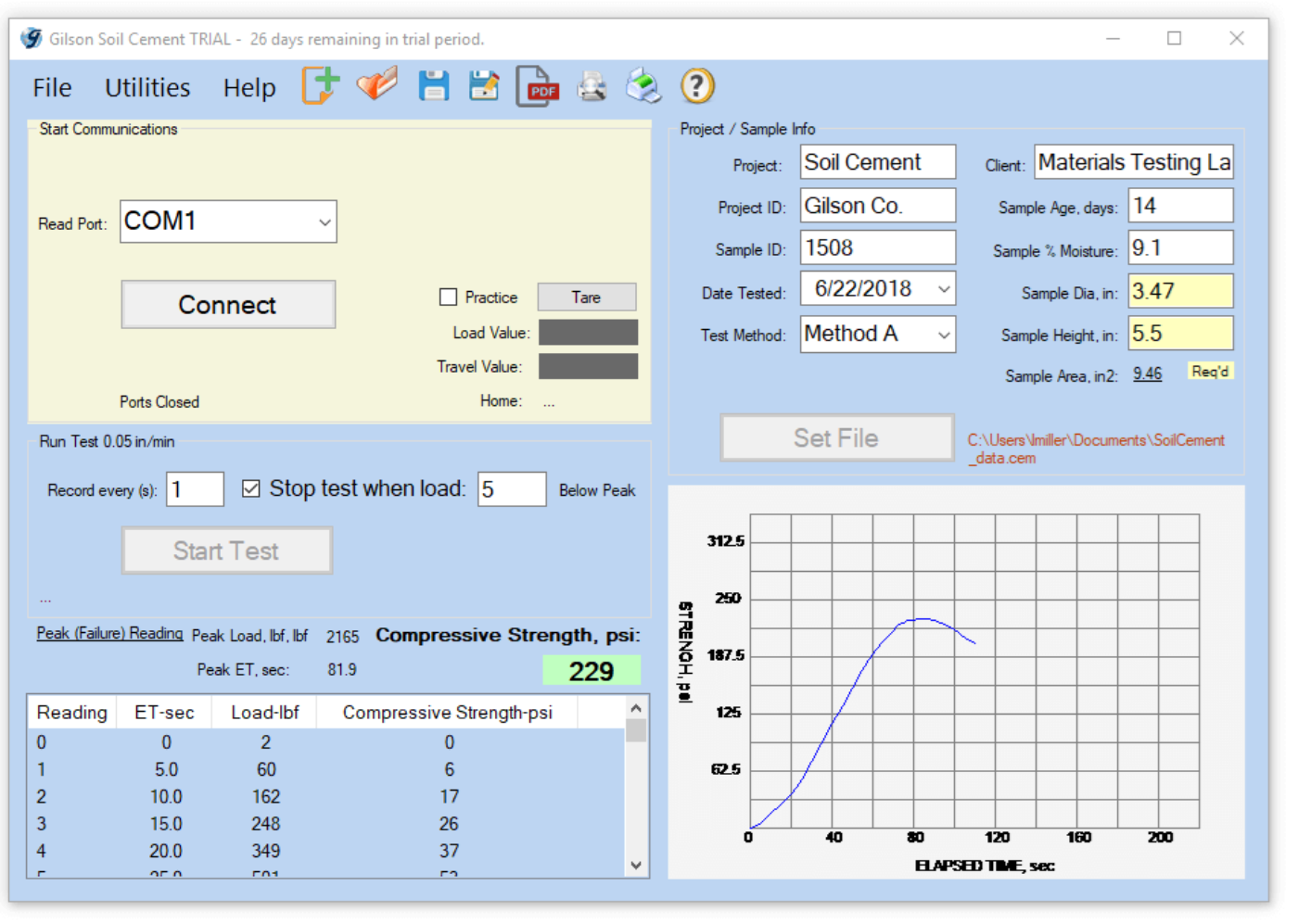
Task: Click the Set File button
Action: click(836, 437)
